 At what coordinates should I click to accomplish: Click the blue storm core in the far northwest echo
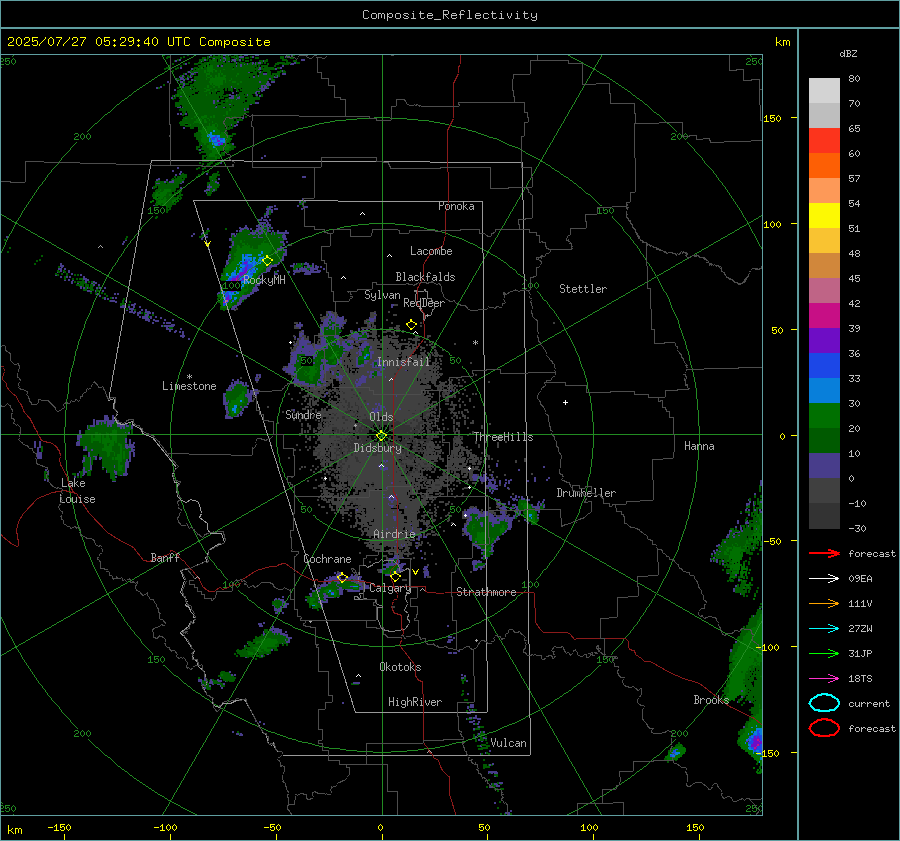tap(215, 139)
